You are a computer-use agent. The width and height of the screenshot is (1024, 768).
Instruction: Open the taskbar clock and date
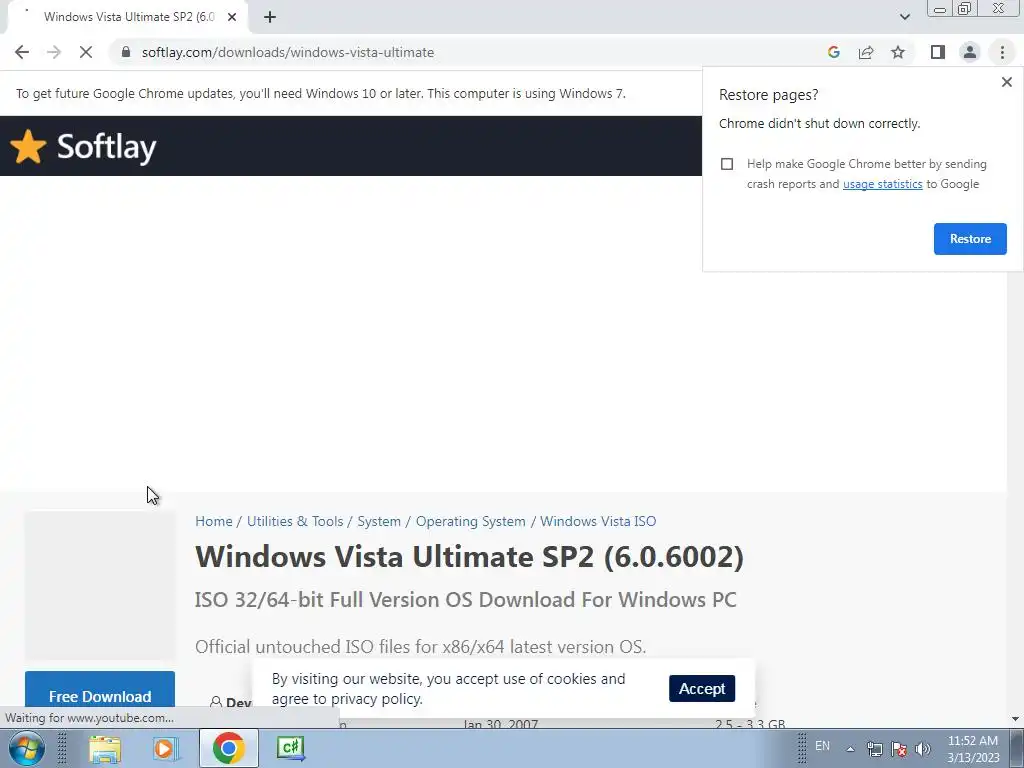(x=973, y=749)
